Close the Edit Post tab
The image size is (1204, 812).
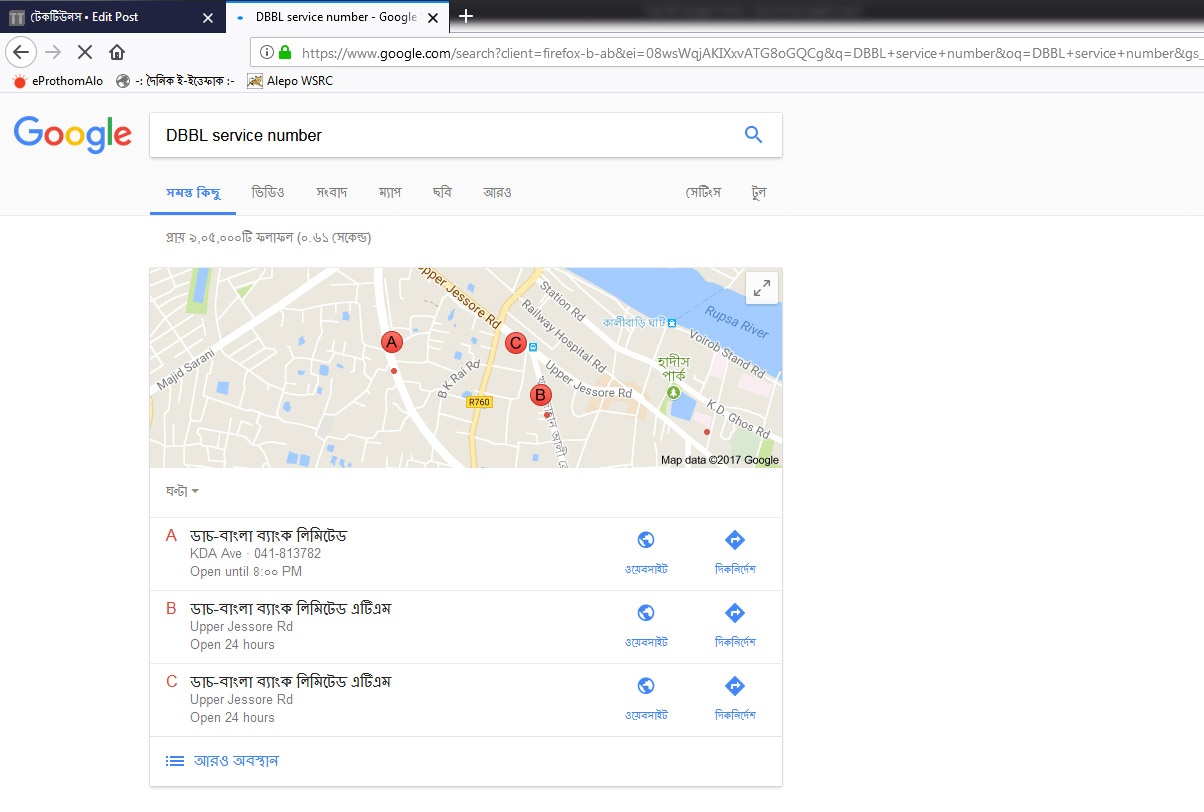point(207,17)
